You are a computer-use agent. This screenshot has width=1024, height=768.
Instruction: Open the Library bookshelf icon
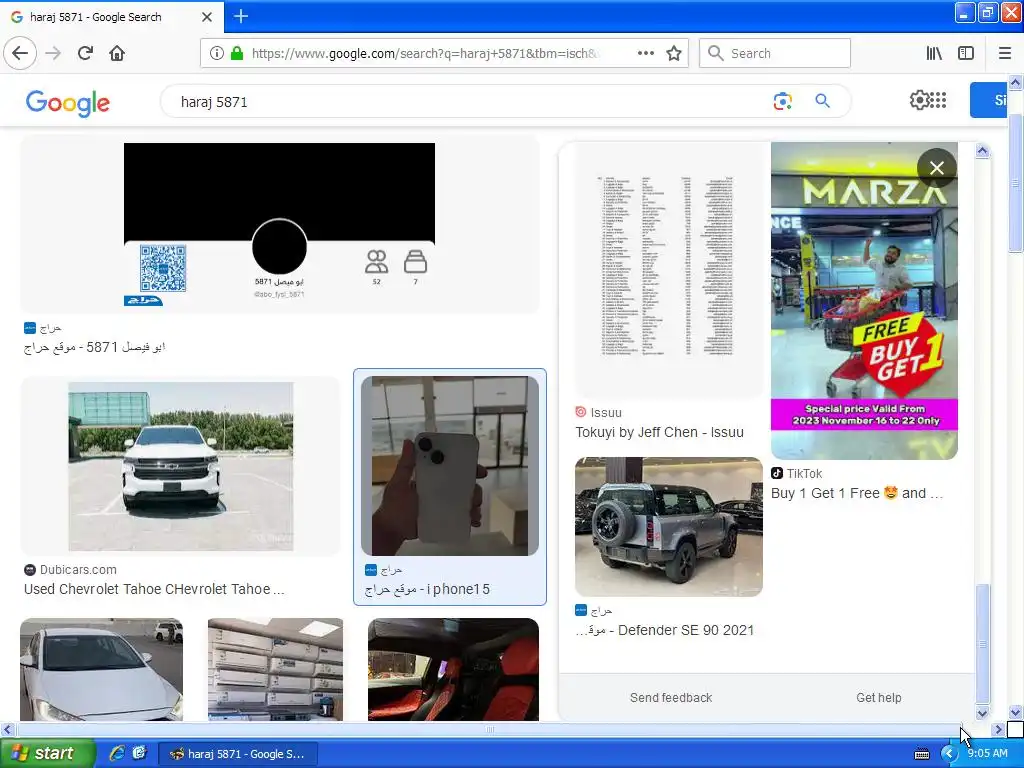click(934, 53)
